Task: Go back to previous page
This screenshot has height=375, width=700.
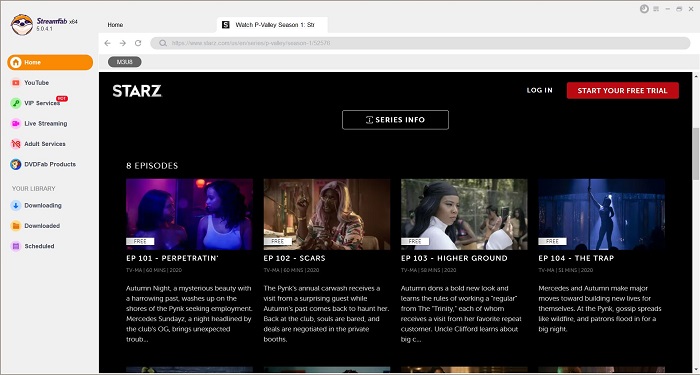Action: (x=107, y=43)
